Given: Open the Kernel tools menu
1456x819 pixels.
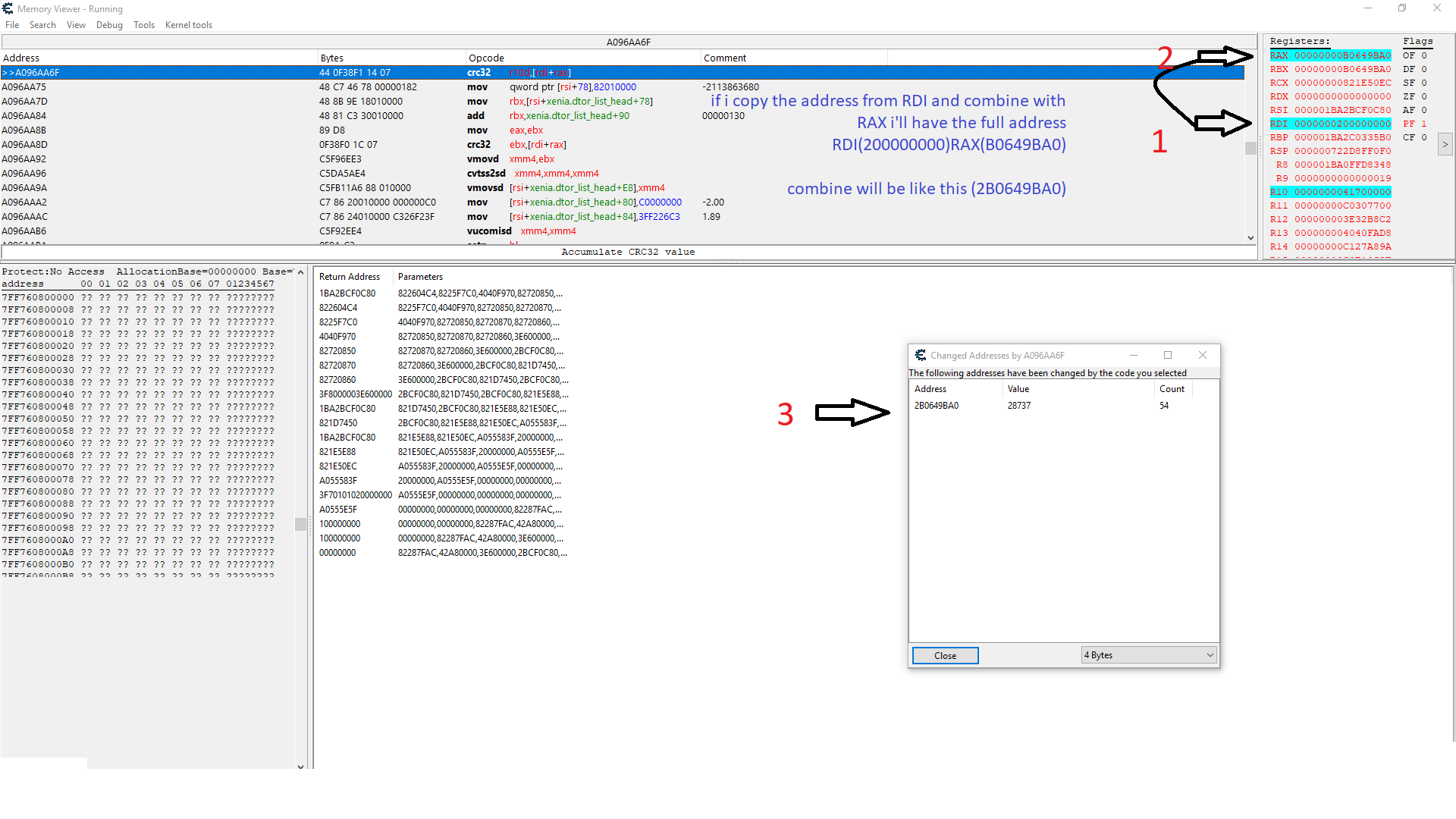Looking at the screenshot, I should (x=188, y=25).
